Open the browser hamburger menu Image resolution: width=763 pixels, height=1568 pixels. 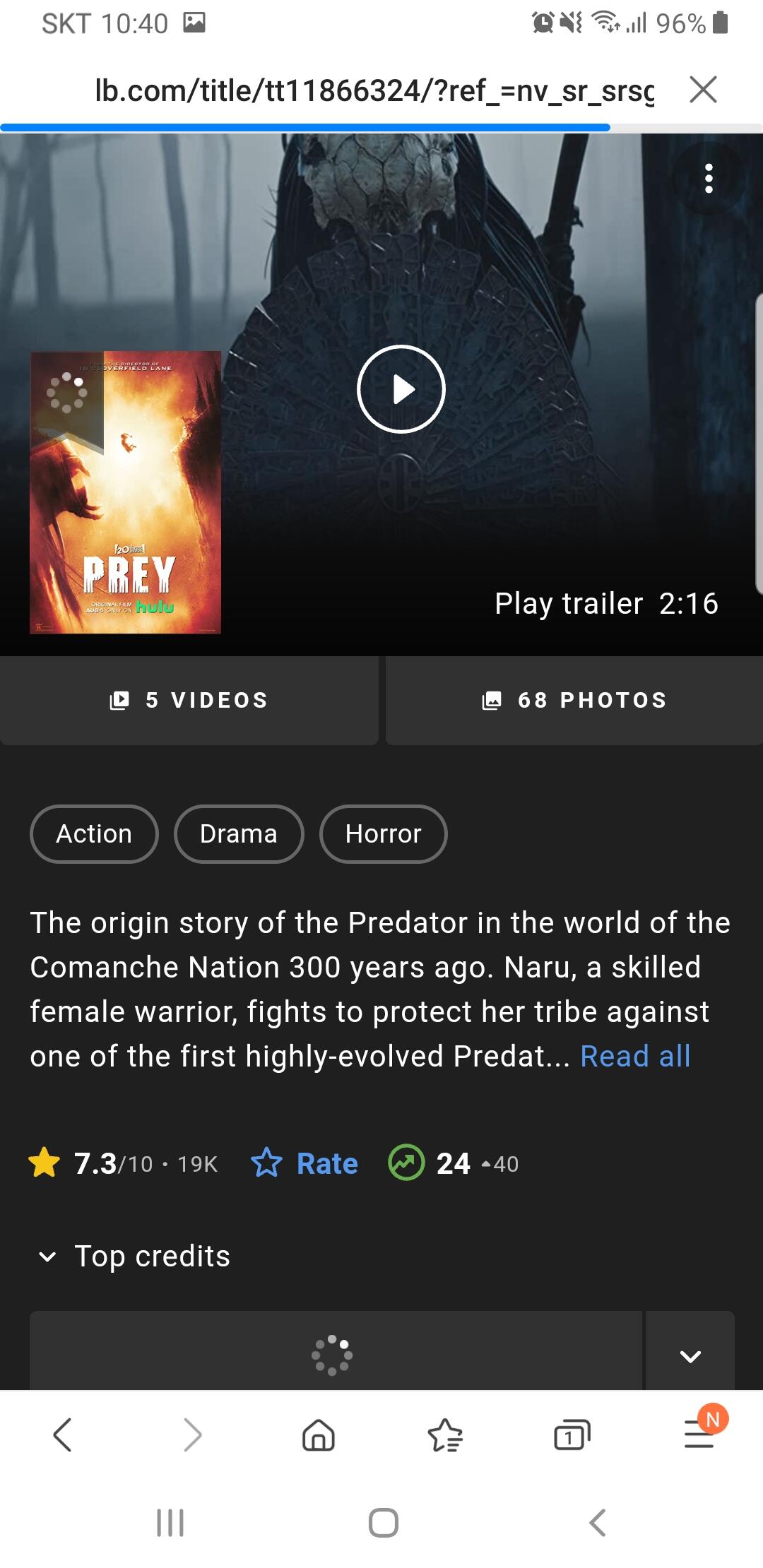(x=699, y=1435)
